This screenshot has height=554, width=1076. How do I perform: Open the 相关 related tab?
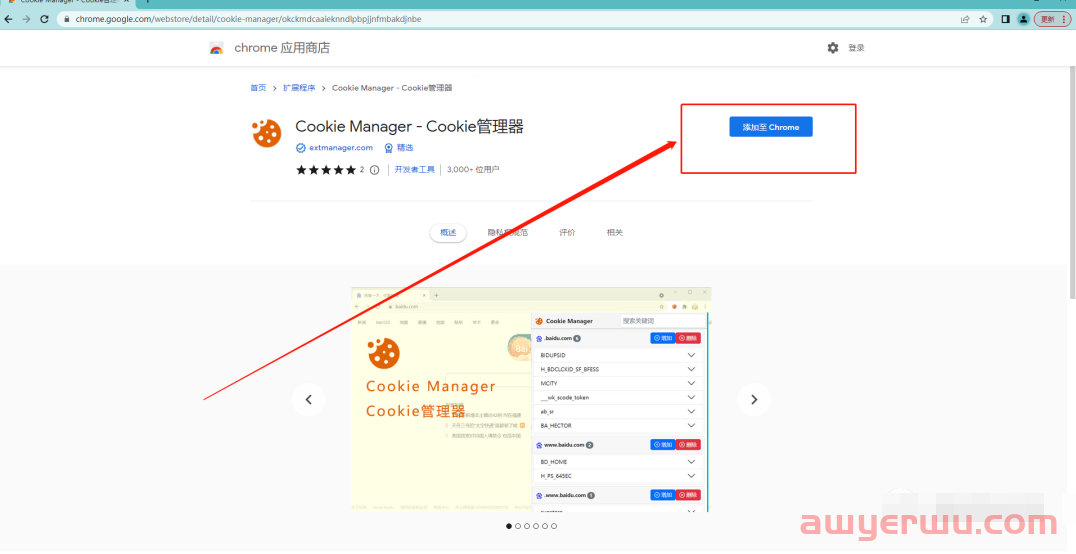pos(615,233)
